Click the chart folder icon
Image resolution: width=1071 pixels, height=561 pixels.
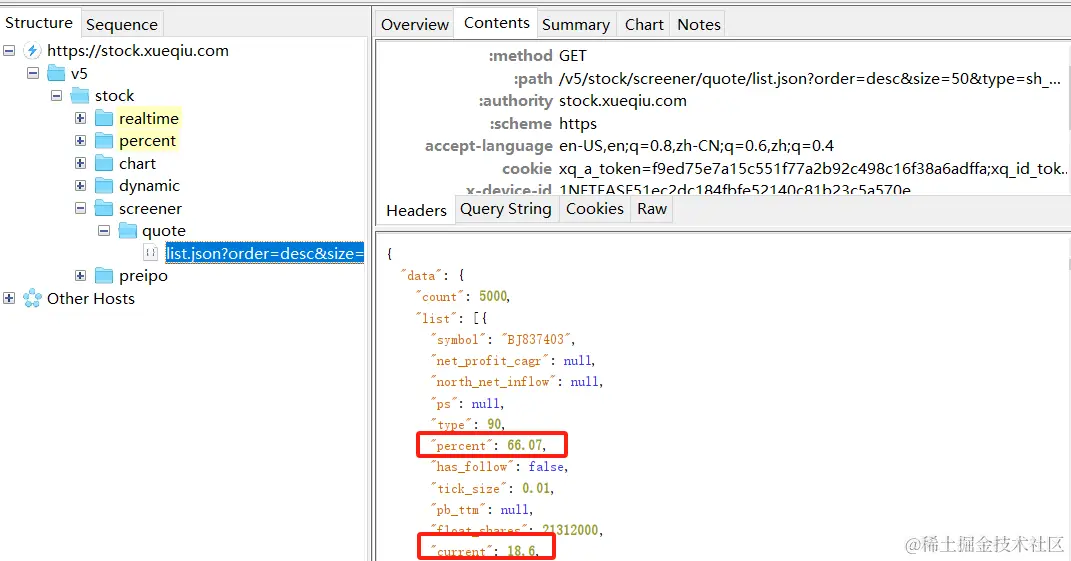[104, 163]
